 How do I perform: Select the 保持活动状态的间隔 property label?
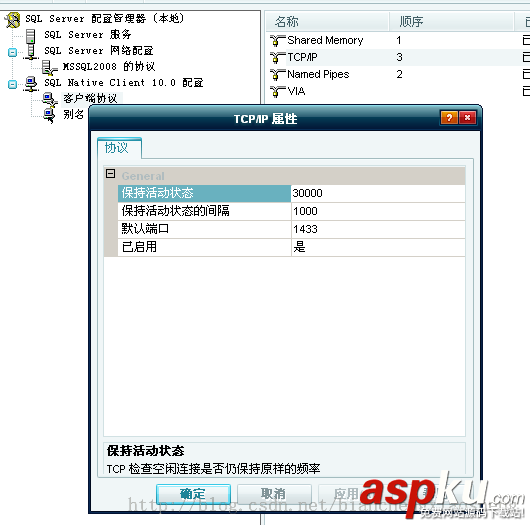point(204,211)
